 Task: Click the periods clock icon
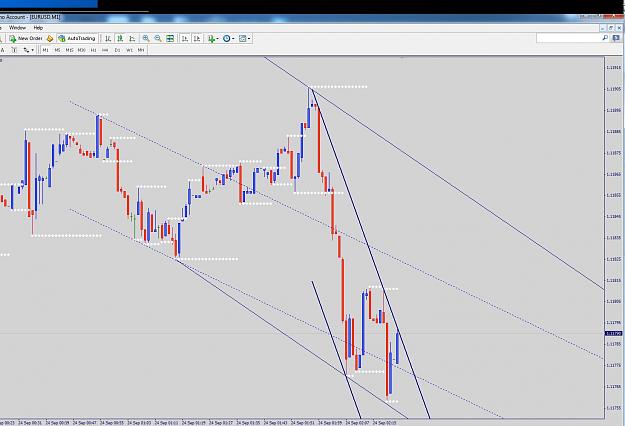(x=226, y=39)
